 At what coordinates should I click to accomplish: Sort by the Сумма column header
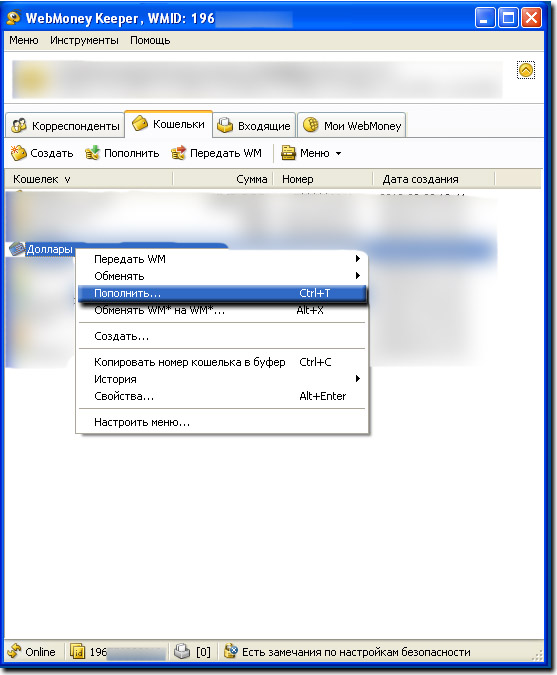point(223,179)
